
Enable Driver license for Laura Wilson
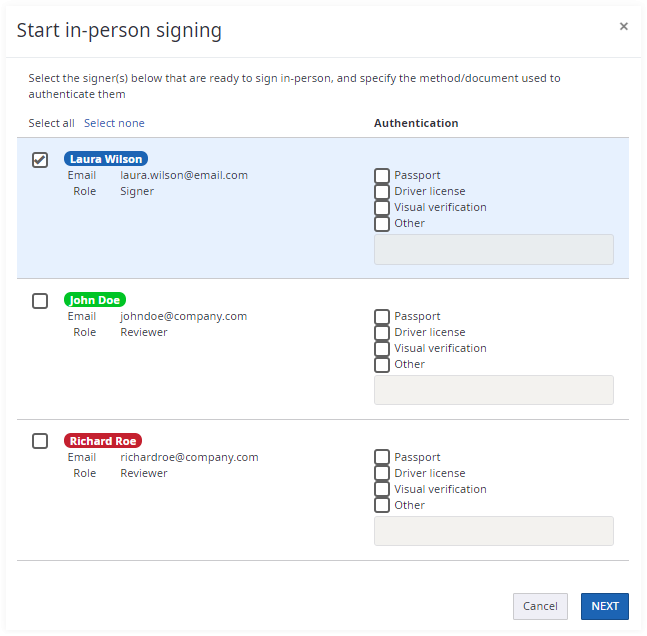pyautogui.click(x=382, y=192)
